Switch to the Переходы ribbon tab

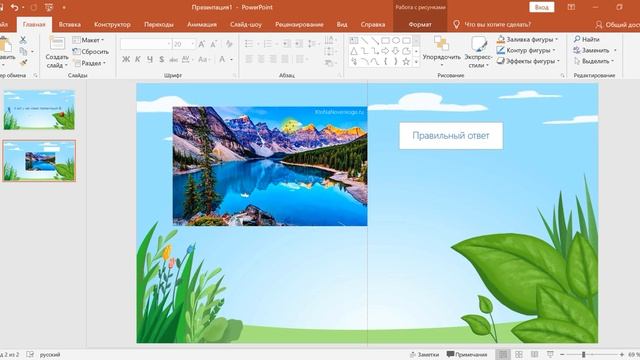coord(159,24)
